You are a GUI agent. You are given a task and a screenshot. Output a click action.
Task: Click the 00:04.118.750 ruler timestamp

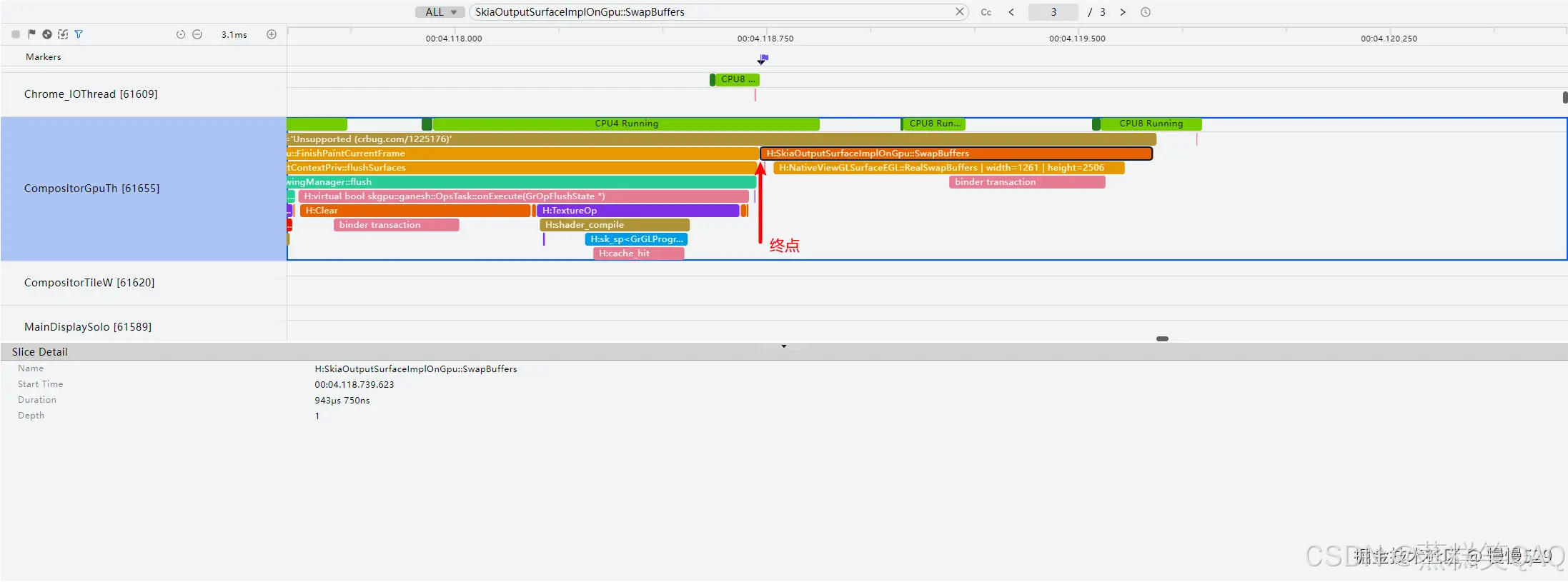(765, 39)
